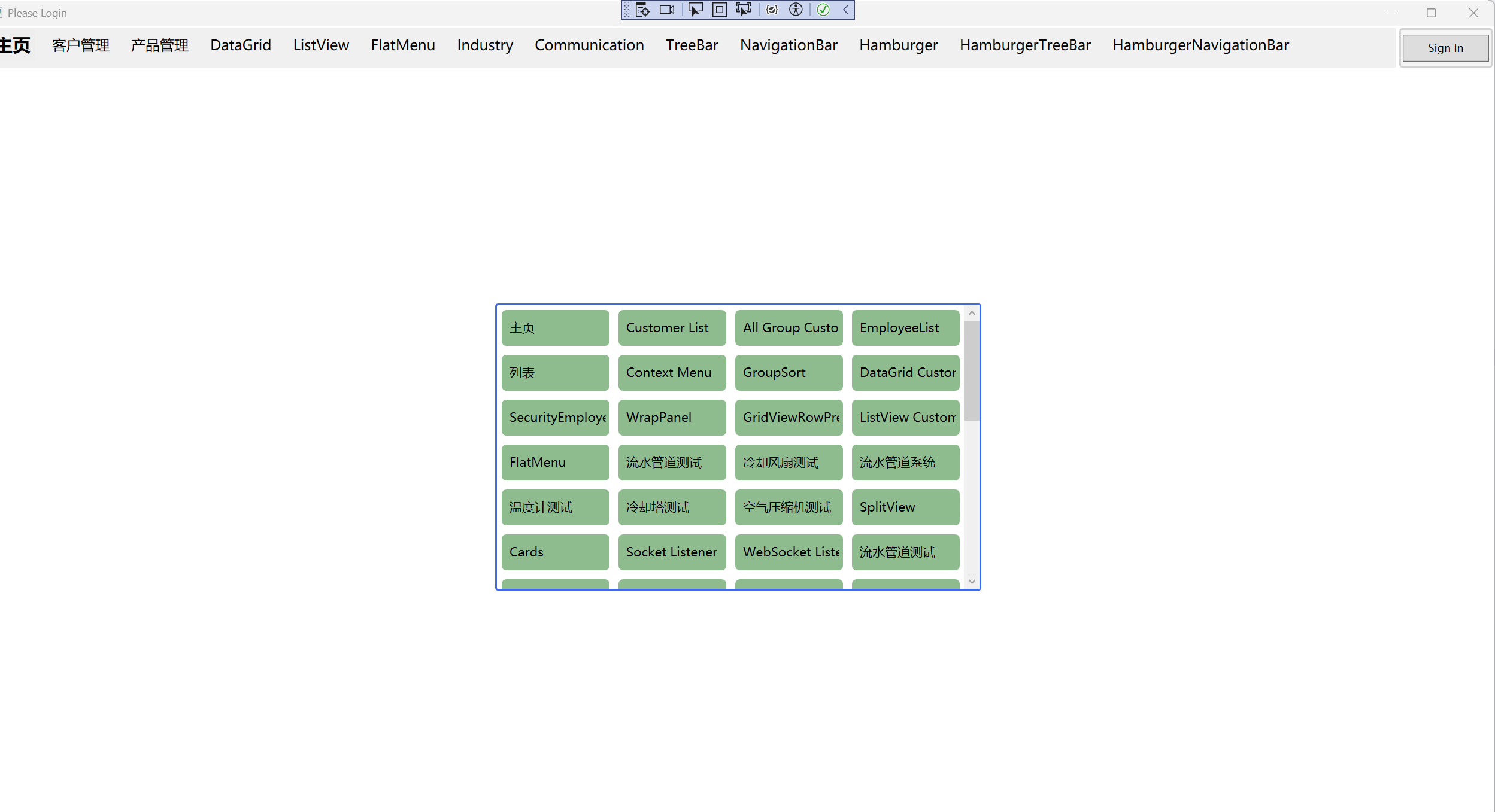Screen dimensions: 1495x812
Task: Select the SplitView tile
Action: 905,507
